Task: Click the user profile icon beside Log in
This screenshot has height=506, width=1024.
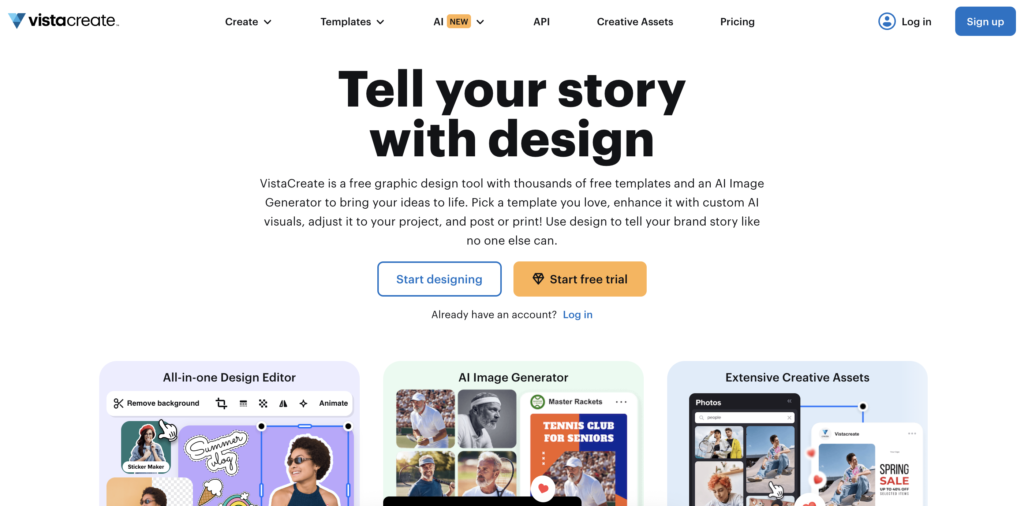Action: coord(886,22)
